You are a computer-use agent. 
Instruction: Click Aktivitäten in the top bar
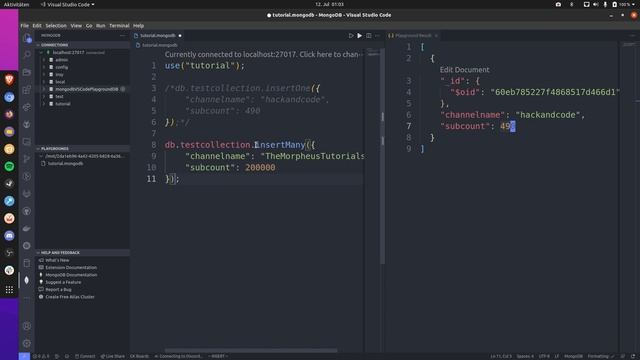16,4
